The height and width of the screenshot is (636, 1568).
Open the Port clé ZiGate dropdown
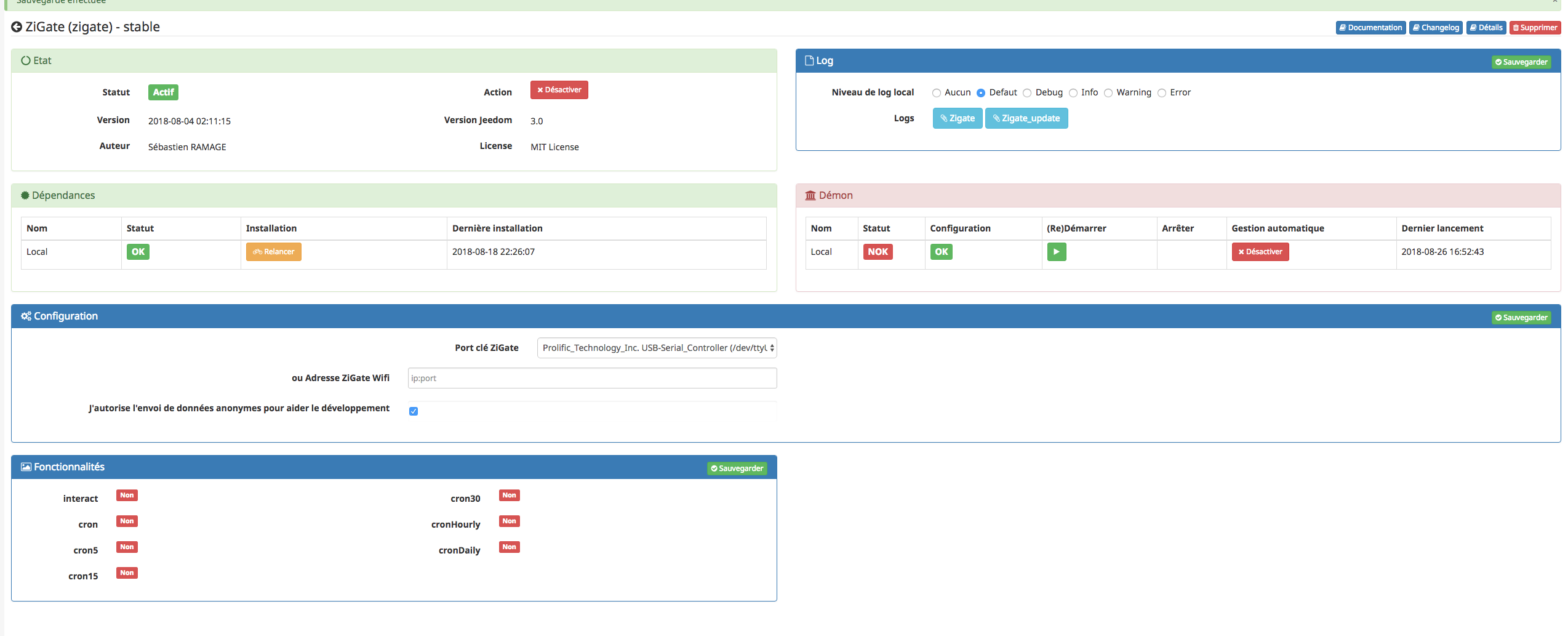point(657,348)
